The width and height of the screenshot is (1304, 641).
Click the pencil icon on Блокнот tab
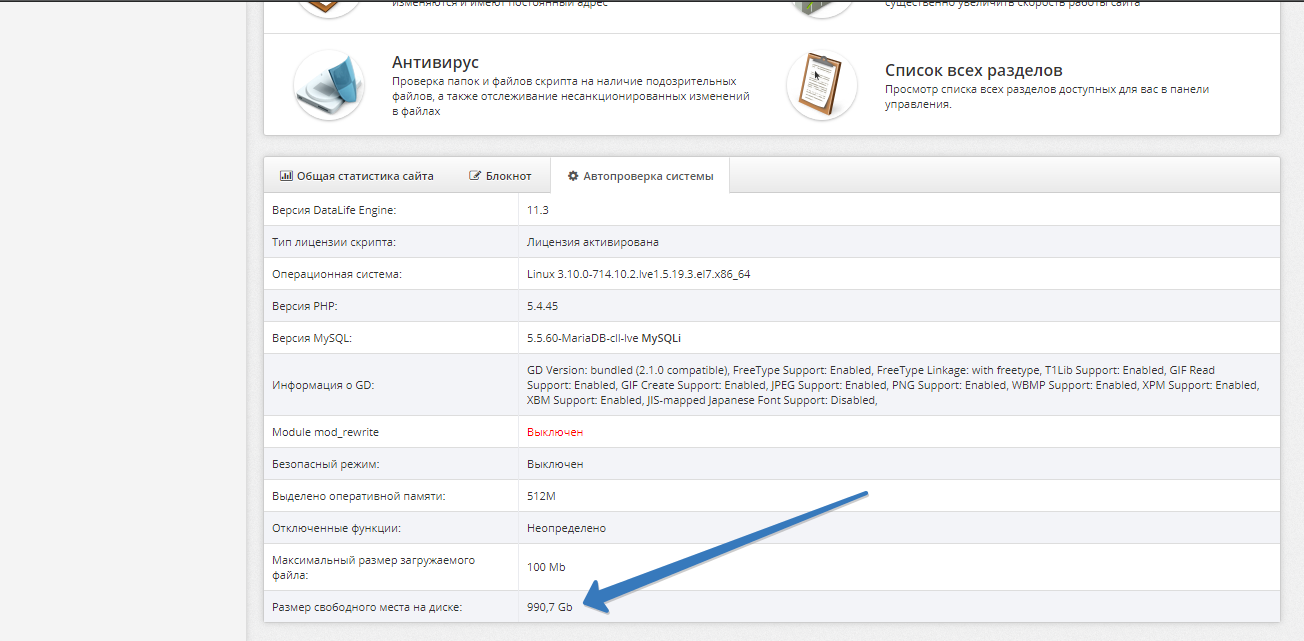coord(475,176)
